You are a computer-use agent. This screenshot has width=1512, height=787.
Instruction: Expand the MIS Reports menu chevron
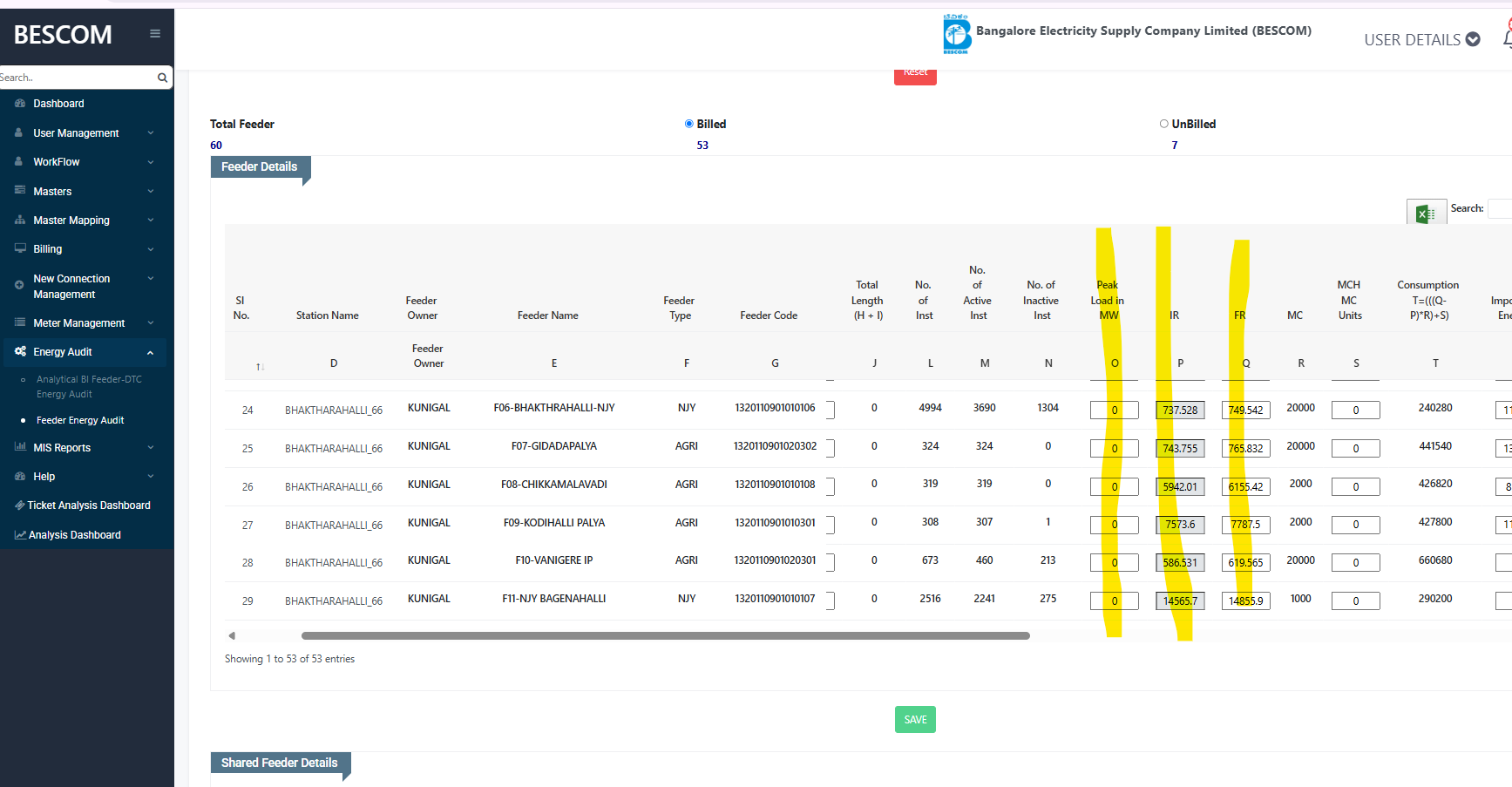pyautogui.click(x=151, y=447)
